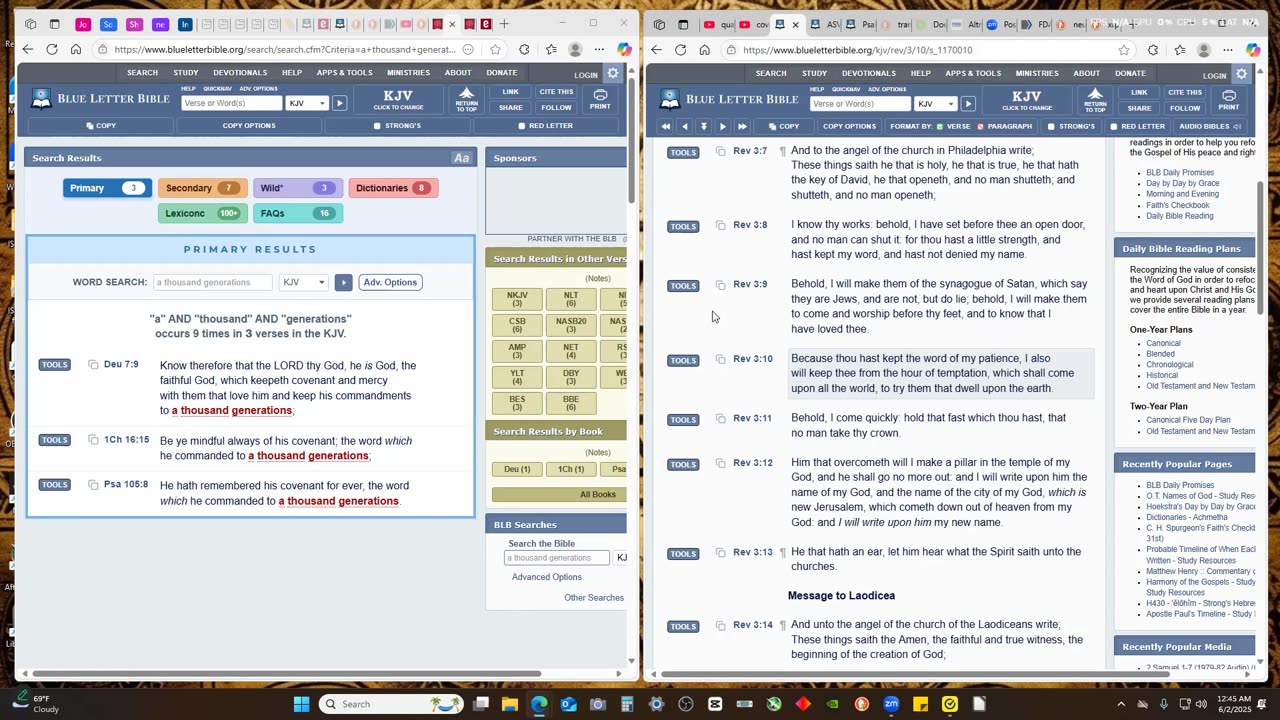
Task: Switch to Lexiconc results tab
Action: 201,213
